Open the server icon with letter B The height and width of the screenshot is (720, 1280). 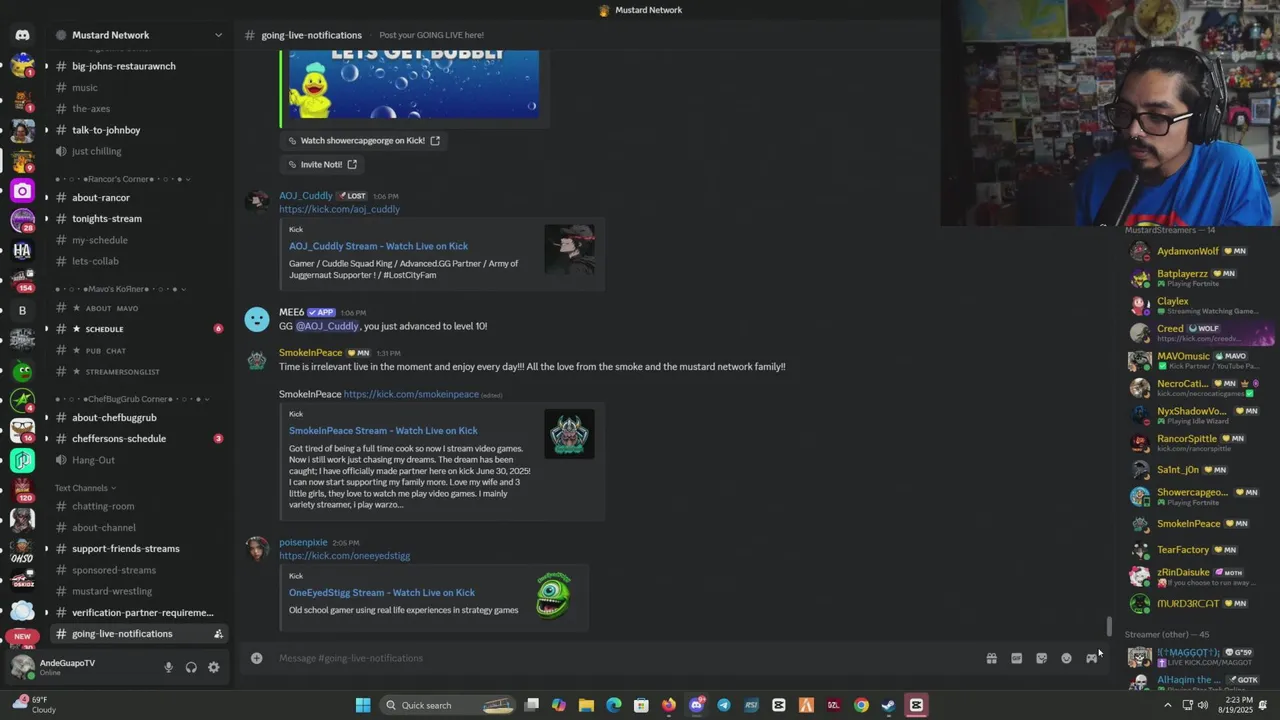(22, 310)
